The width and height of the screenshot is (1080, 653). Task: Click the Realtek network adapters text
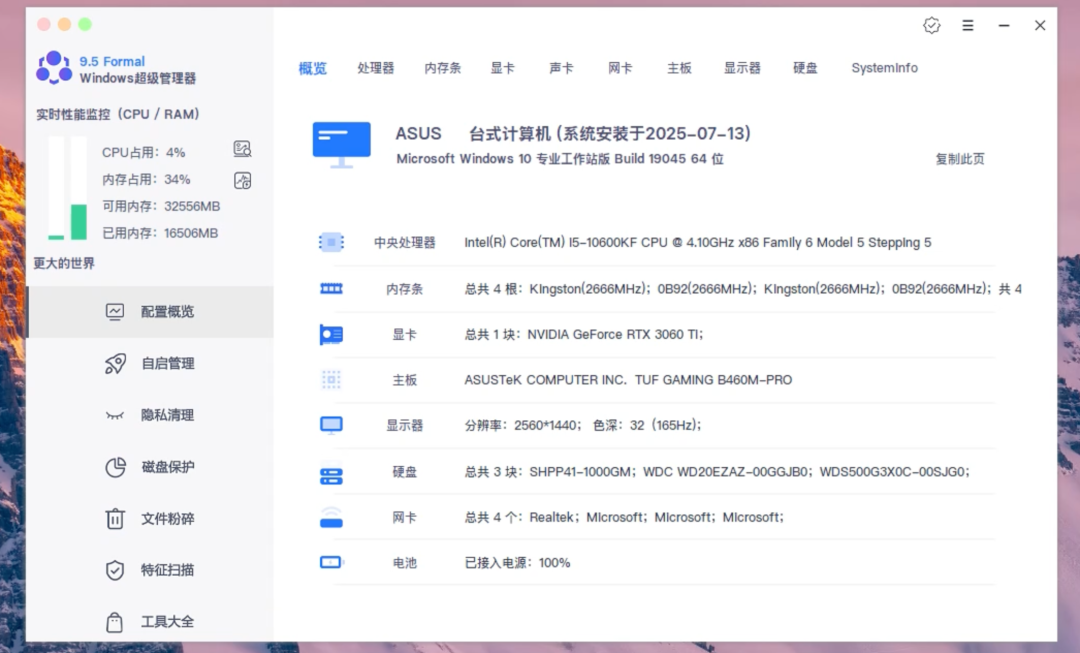(624, 517)
